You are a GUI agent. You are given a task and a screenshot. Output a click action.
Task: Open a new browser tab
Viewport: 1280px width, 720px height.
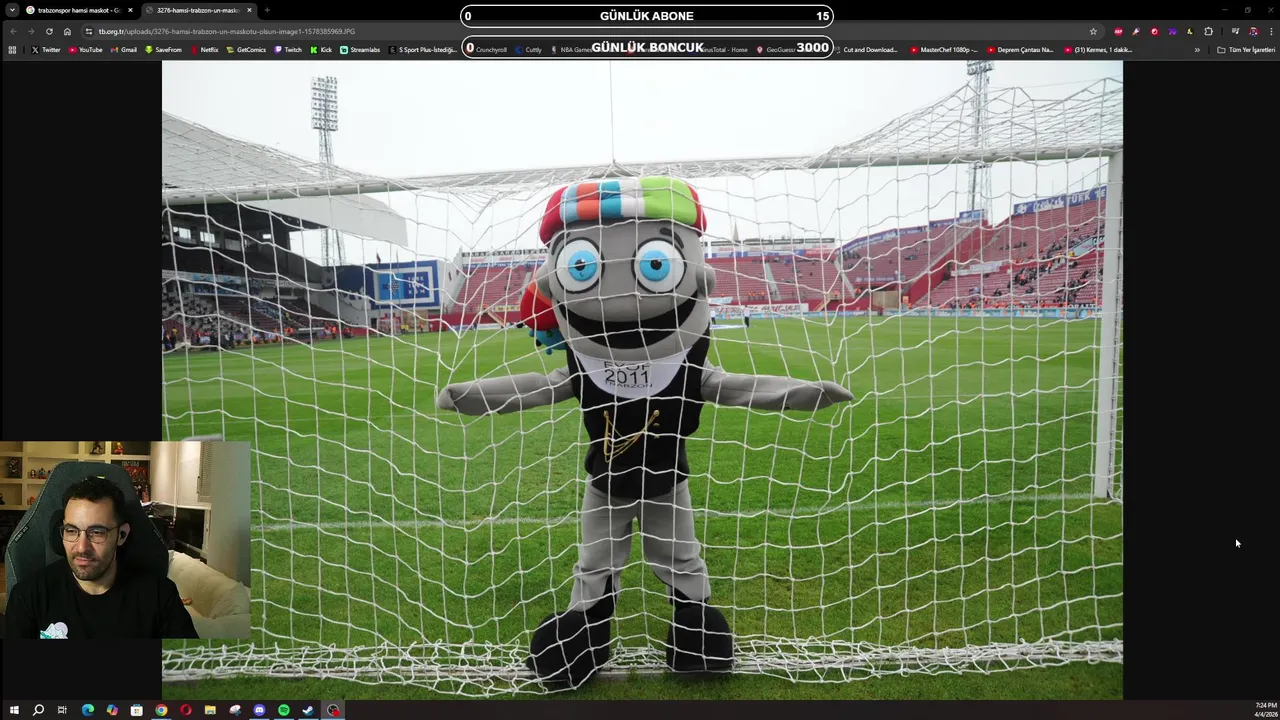point(267,10)
